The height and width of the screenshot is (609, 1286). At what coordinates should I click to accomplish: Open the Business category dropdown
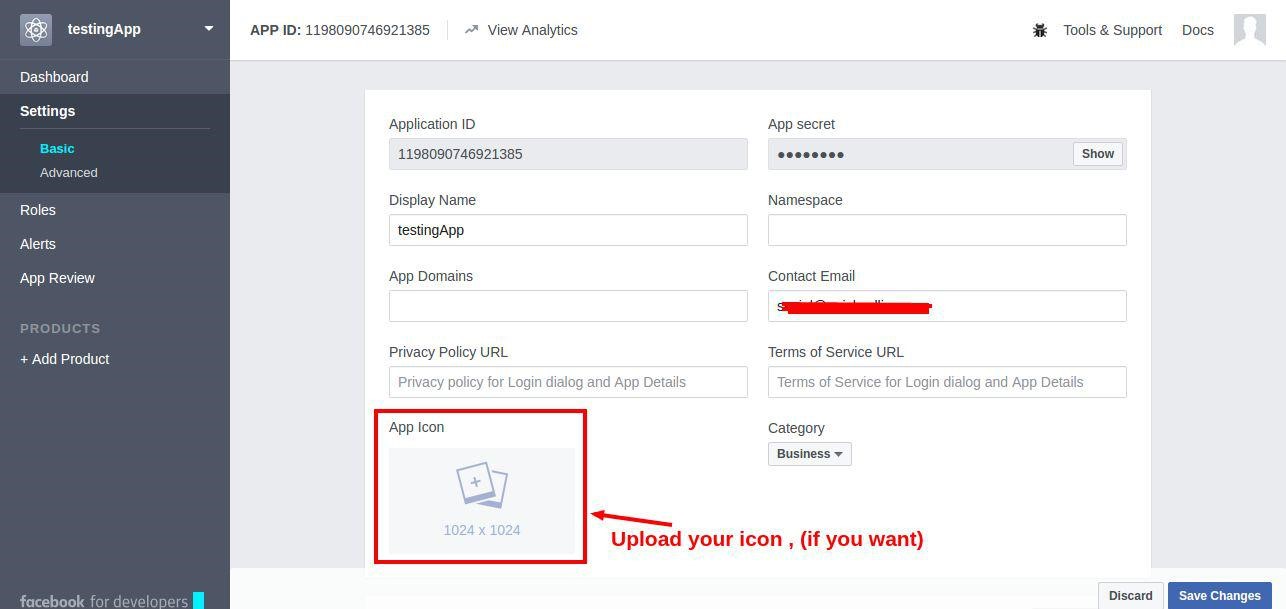pyautogui.click(x=810, y=454)
